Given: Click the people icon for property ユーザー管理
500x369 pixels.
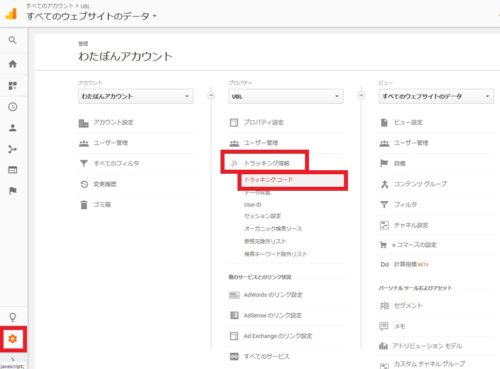Looking at the screenshot, I should click(x=234, y=143).
